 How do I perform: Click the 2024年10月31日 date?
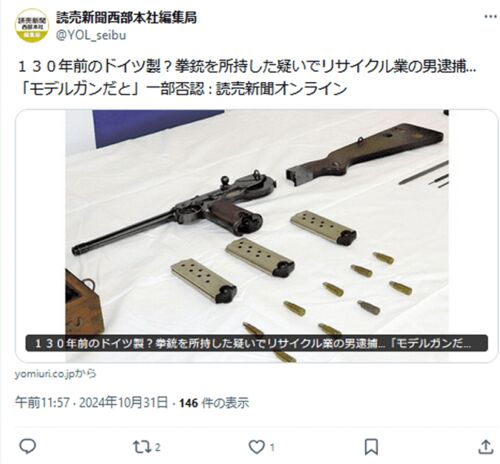tap(123, 403)
